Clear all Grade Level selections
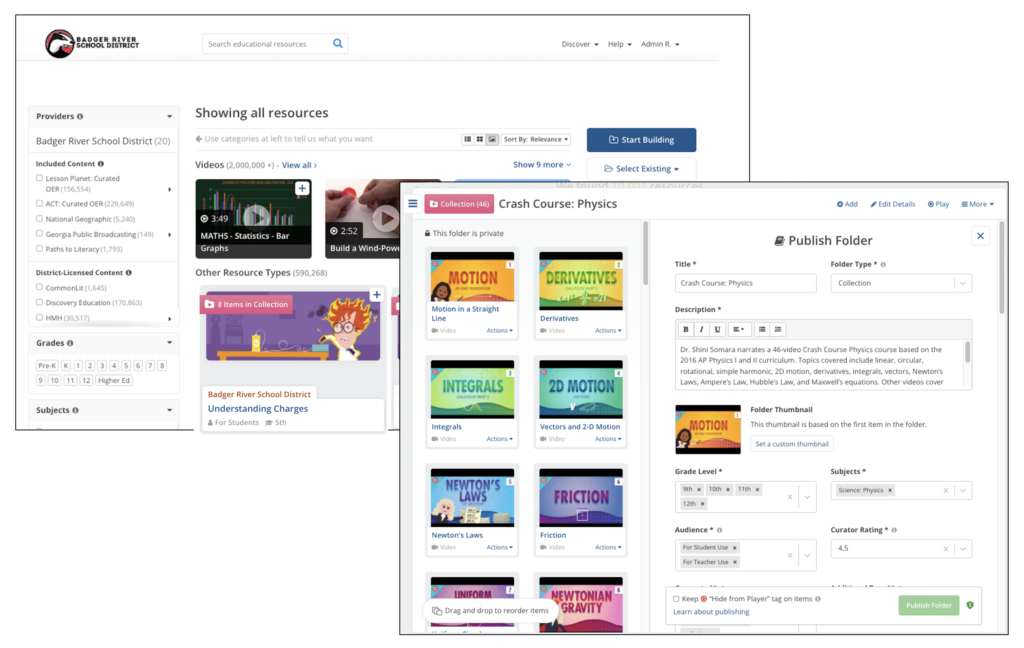This screenshot has height=648, width=1024. coord(790,497)
